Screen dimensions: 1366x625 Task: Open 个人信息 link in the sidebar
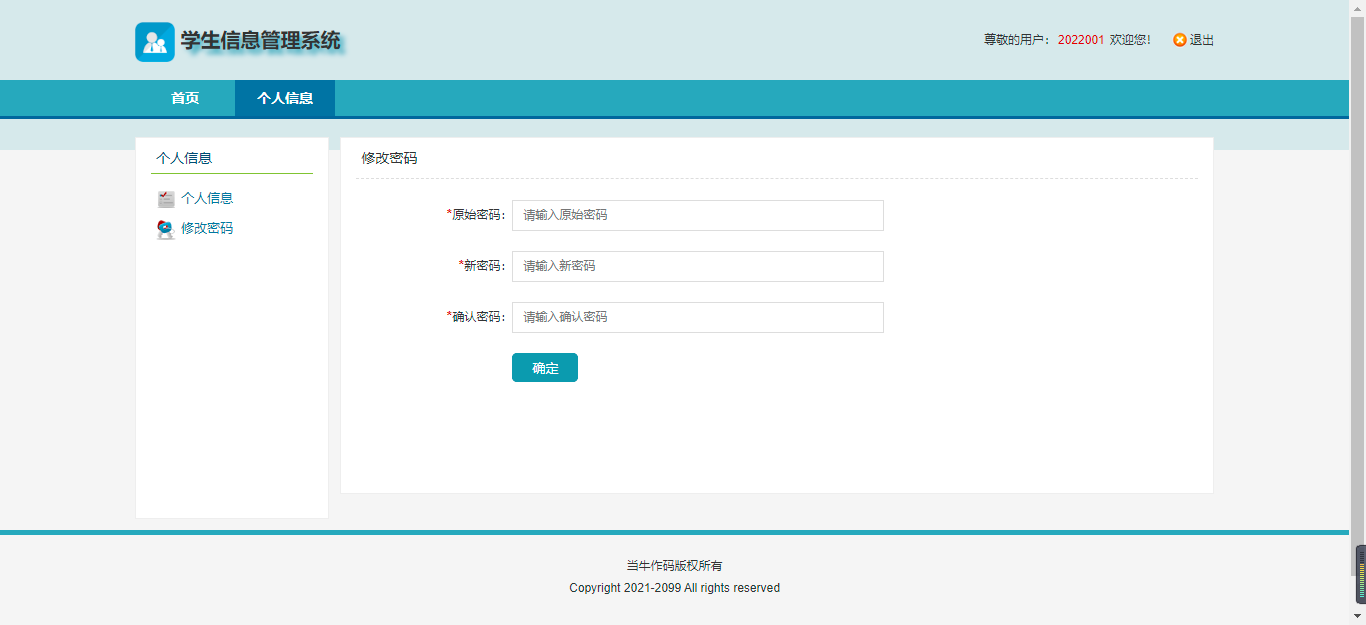(207, 198)
